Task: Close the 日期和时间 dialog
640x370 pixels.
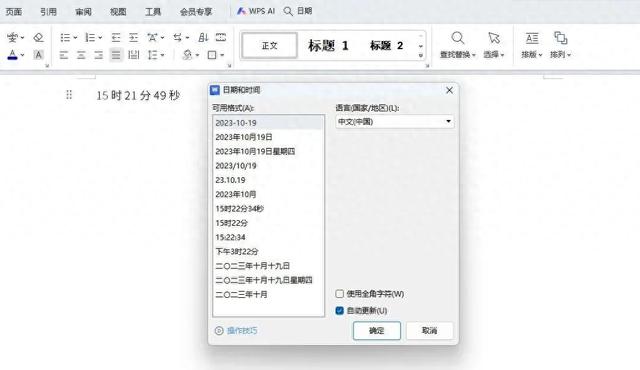Action: (449, 90)
